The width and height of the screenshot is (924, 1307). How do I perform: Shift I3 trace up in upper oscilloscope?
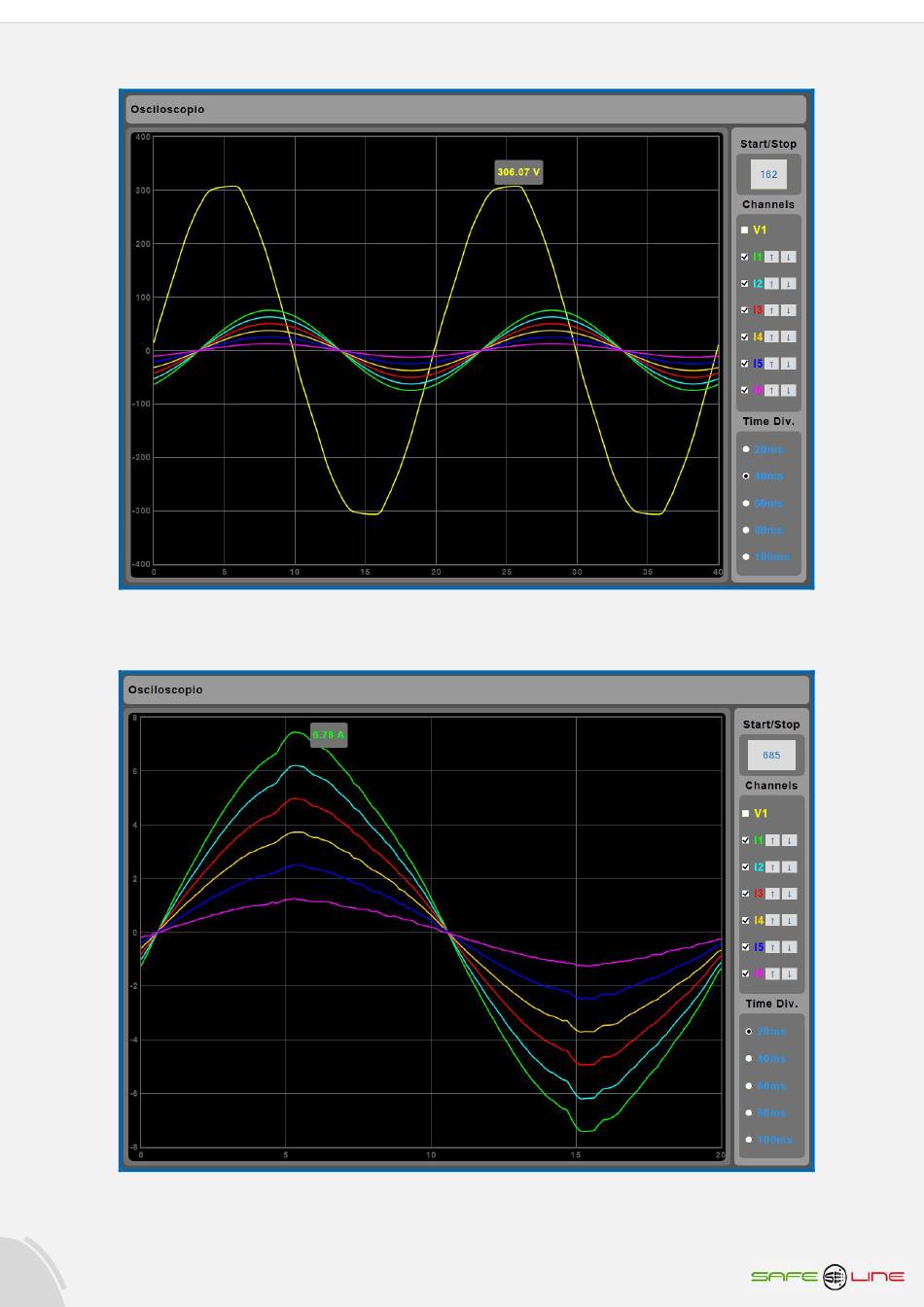[771, 310]
